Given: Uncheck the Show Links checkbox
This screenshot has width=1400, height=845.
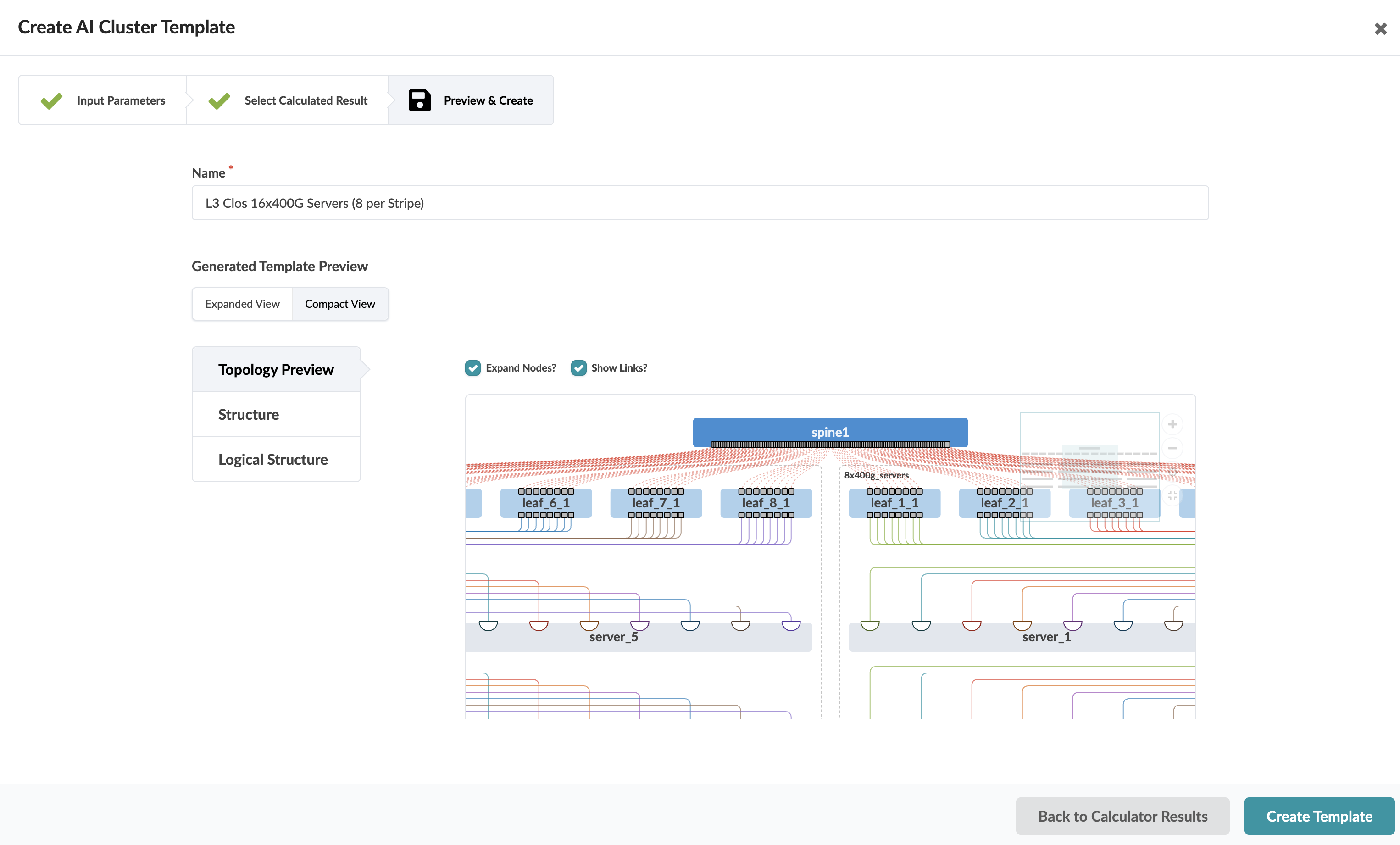Looking at the screenshot, I should click(x=578, y=367).
